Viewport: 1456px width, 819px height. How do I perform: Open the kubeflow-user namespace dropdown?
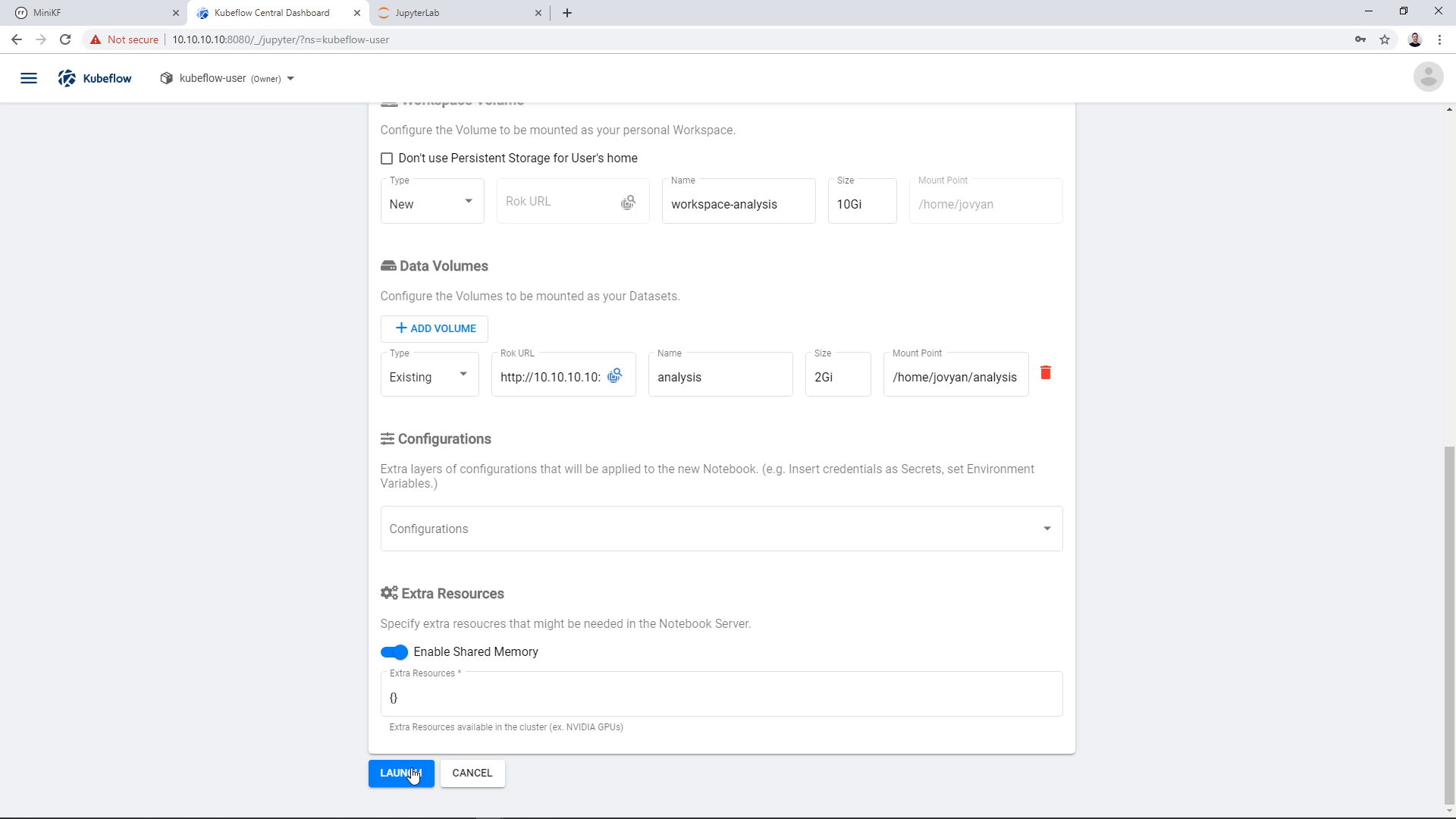(x=227, y=78)
